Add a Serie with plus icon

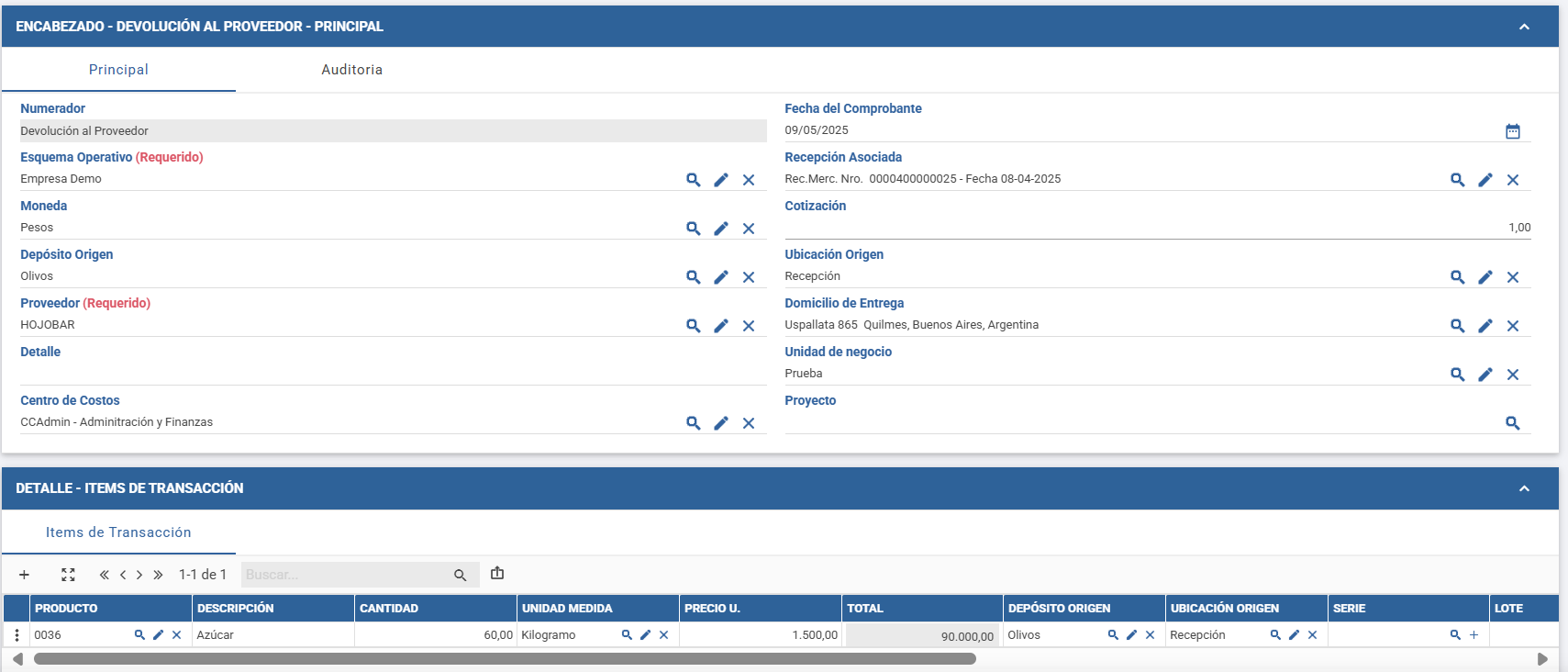coord(1474,635)
